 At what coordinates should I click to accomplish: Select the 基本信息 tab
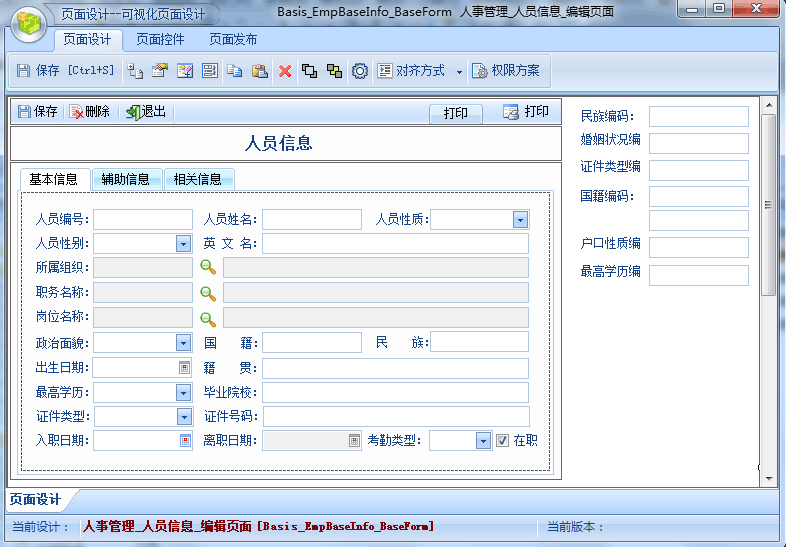[x=54, y=179]
